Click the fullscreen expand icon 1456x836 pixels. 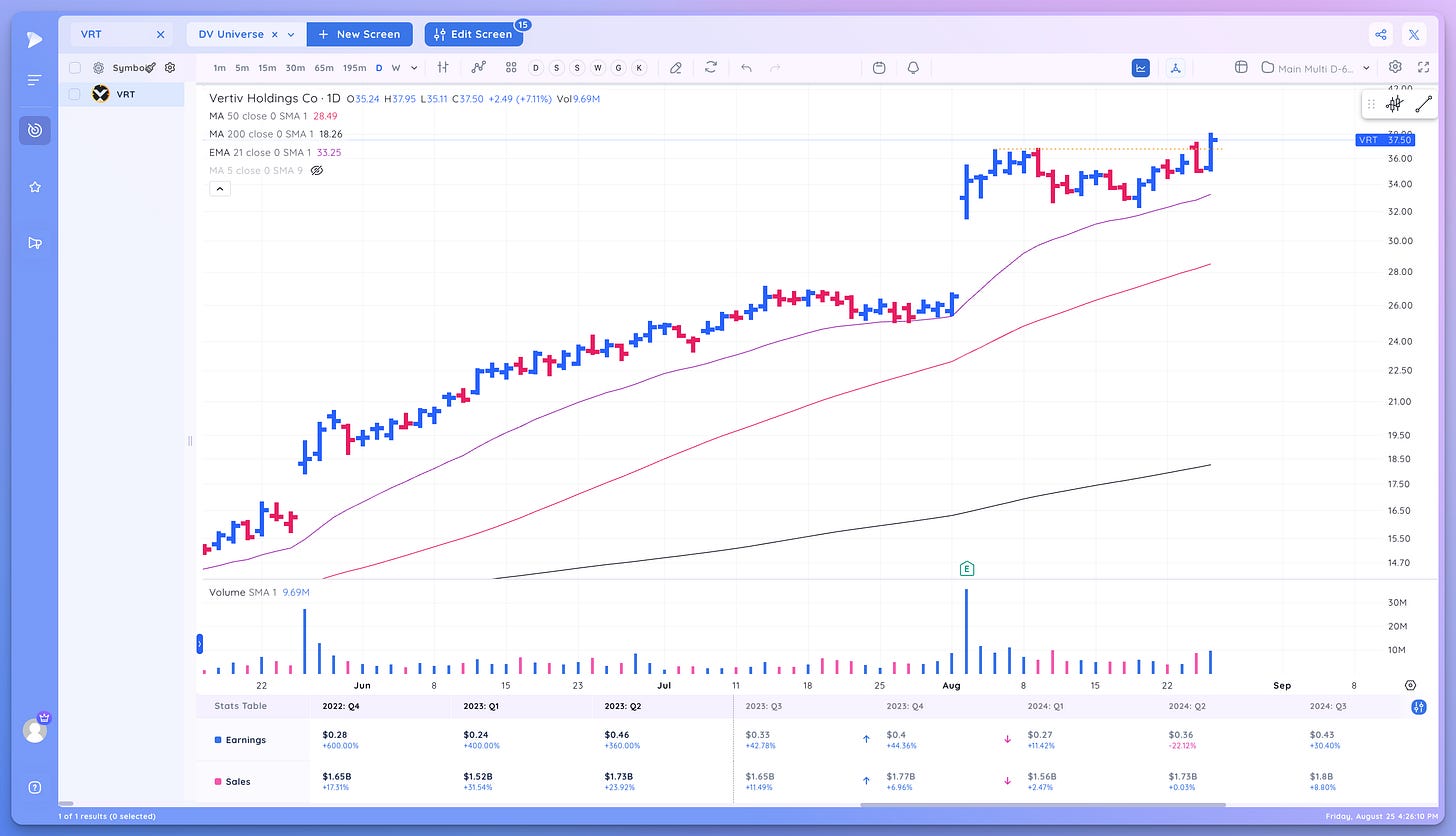1423,67
